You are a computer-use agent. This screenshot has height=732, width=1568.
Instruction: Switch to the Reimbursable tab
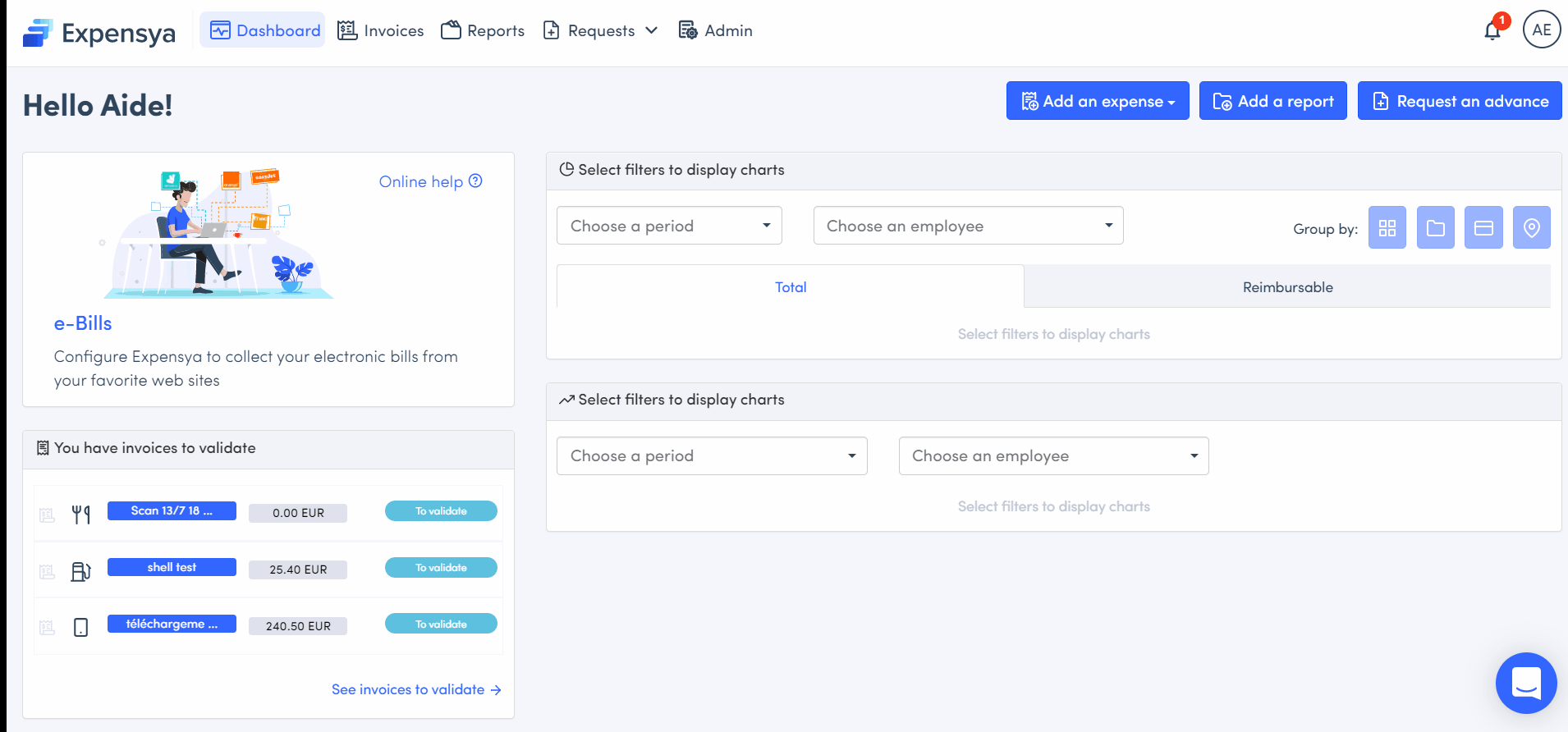1287,287
